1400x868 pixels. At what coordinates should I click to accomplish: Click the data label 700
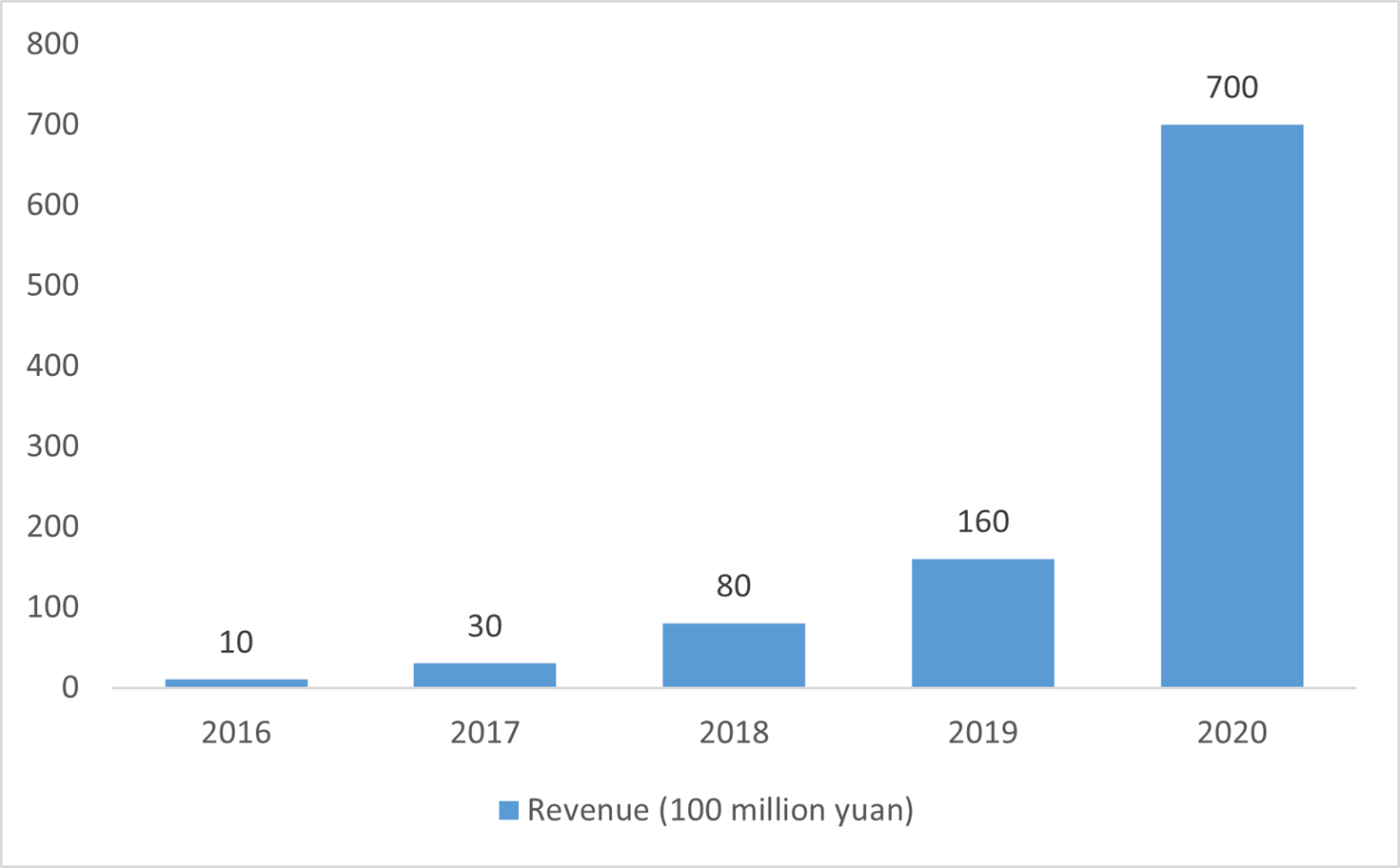(1232, 88)
